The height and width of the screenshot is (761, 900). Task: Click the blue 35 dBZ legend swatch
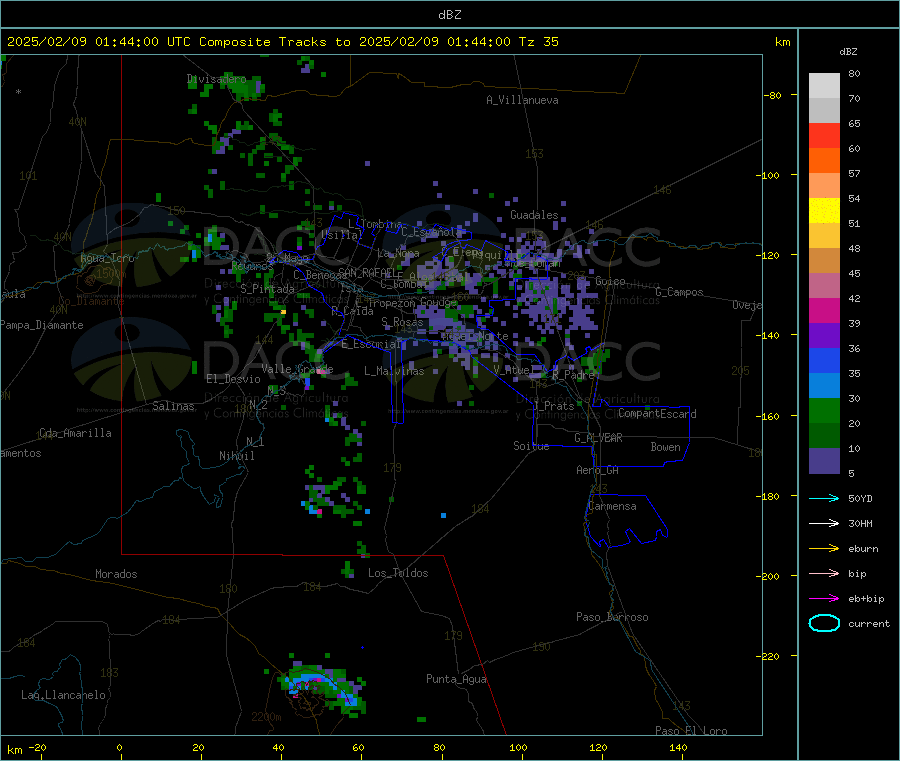point(824,360)
